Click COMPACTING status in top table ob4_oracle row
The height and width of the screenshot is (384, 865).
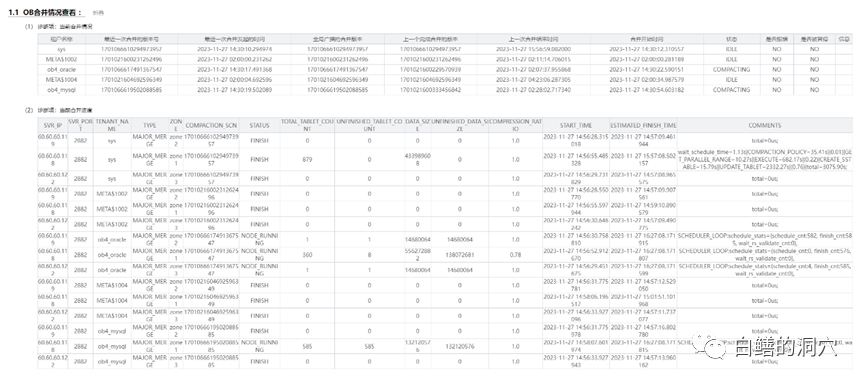coord(731,70)
